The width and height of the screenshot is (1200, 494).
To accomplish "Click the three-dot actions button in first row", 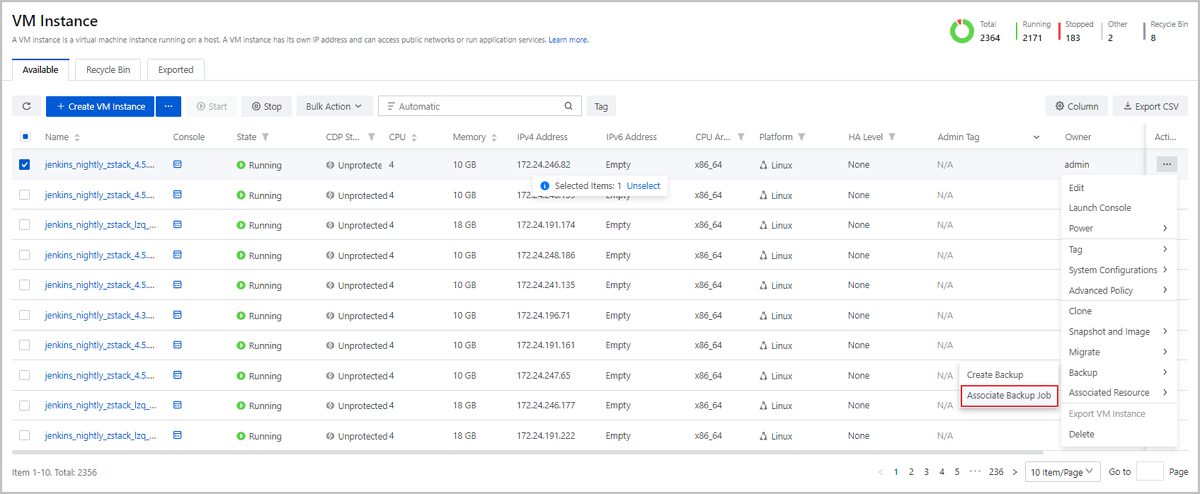I will (1167, 164).
